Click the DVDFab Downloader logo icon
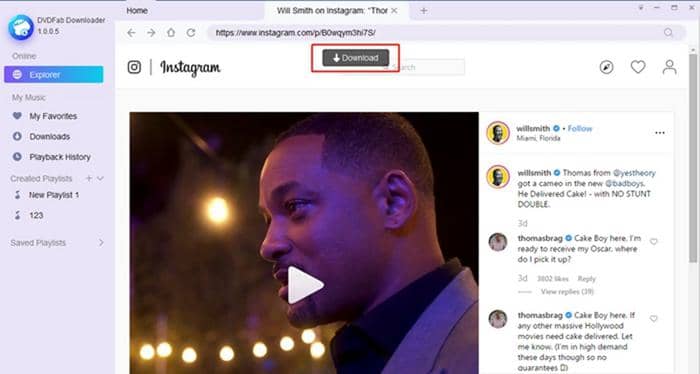700x374 pixels. 21,27
